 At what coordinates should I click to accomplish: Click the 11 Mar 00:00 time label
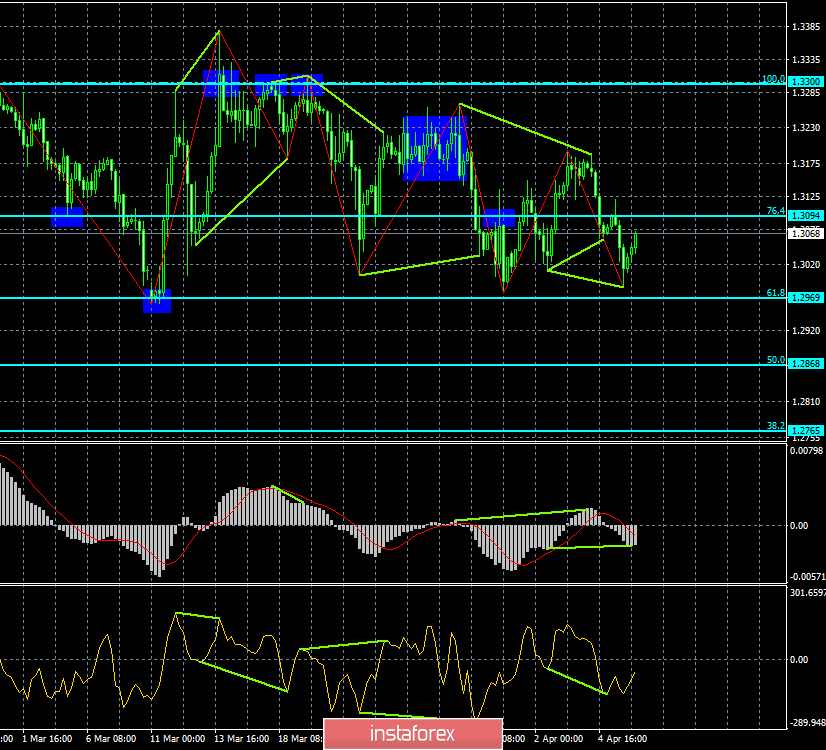(x=178, y=738)
